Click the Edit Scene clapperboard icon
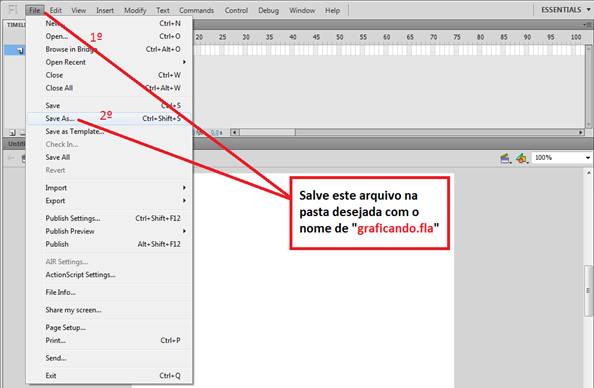Viewport: 594px width, 388px height. pos(505,158)
